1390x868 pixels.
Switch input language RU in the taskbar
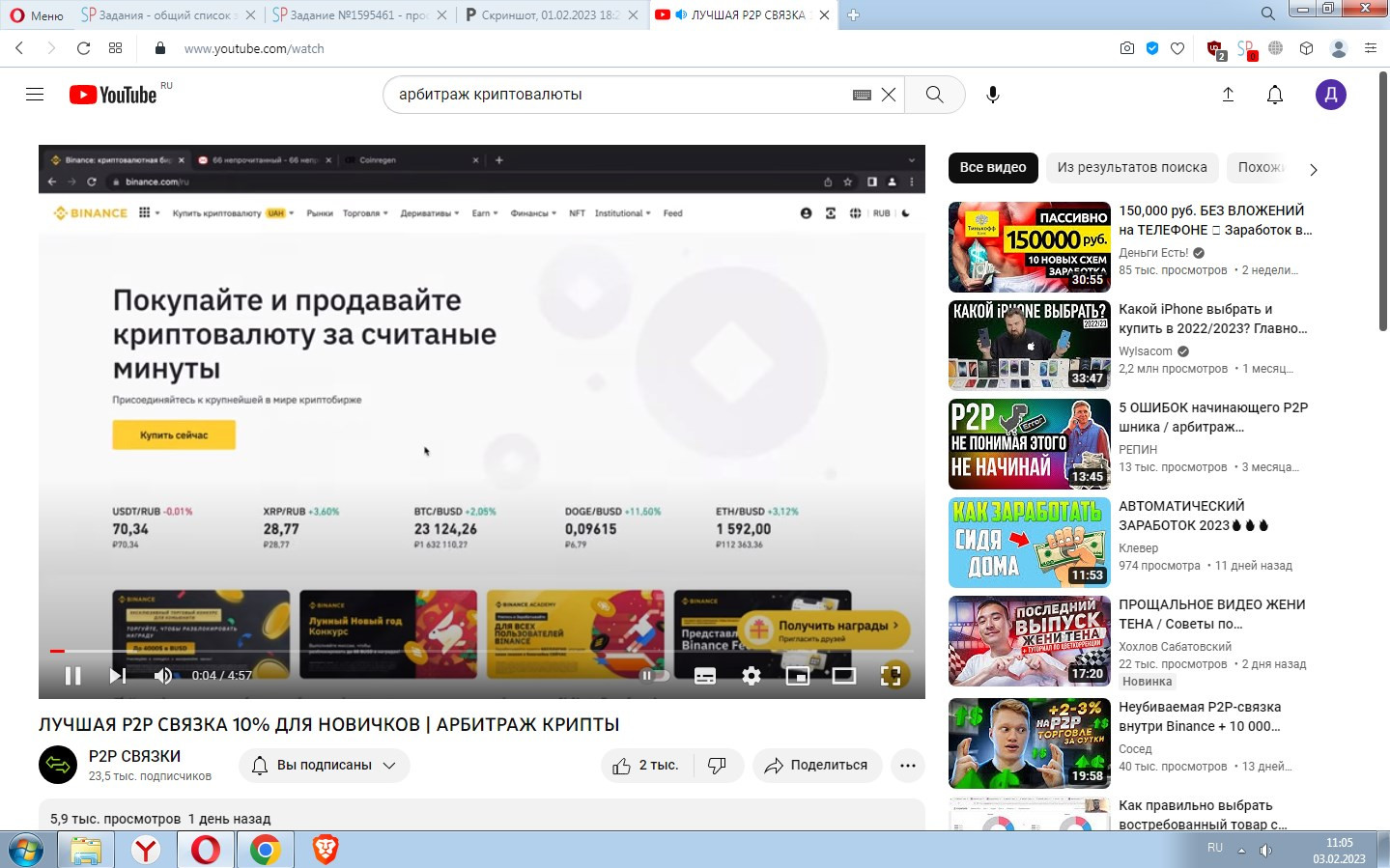click(x=1215, y=848)
